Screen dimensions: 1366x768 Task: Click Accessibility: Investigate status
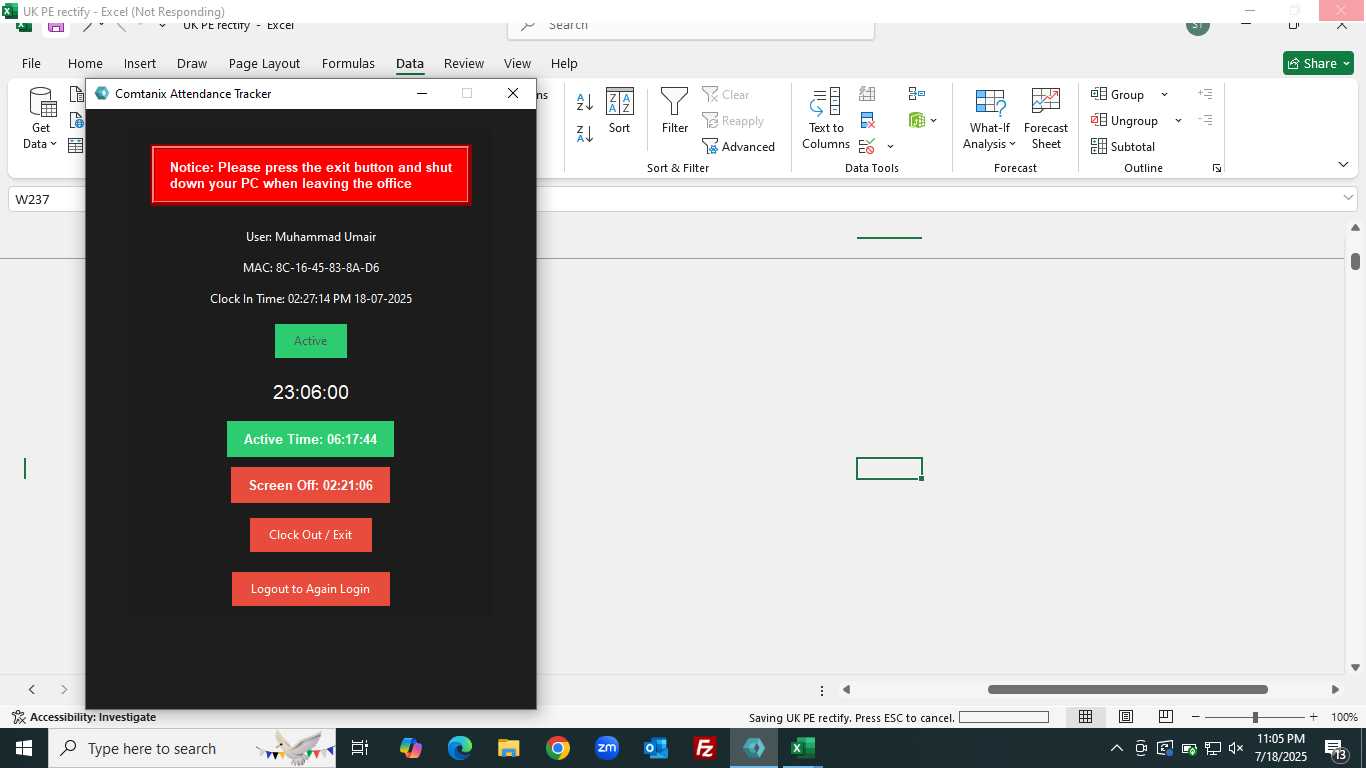click(84, 717)
